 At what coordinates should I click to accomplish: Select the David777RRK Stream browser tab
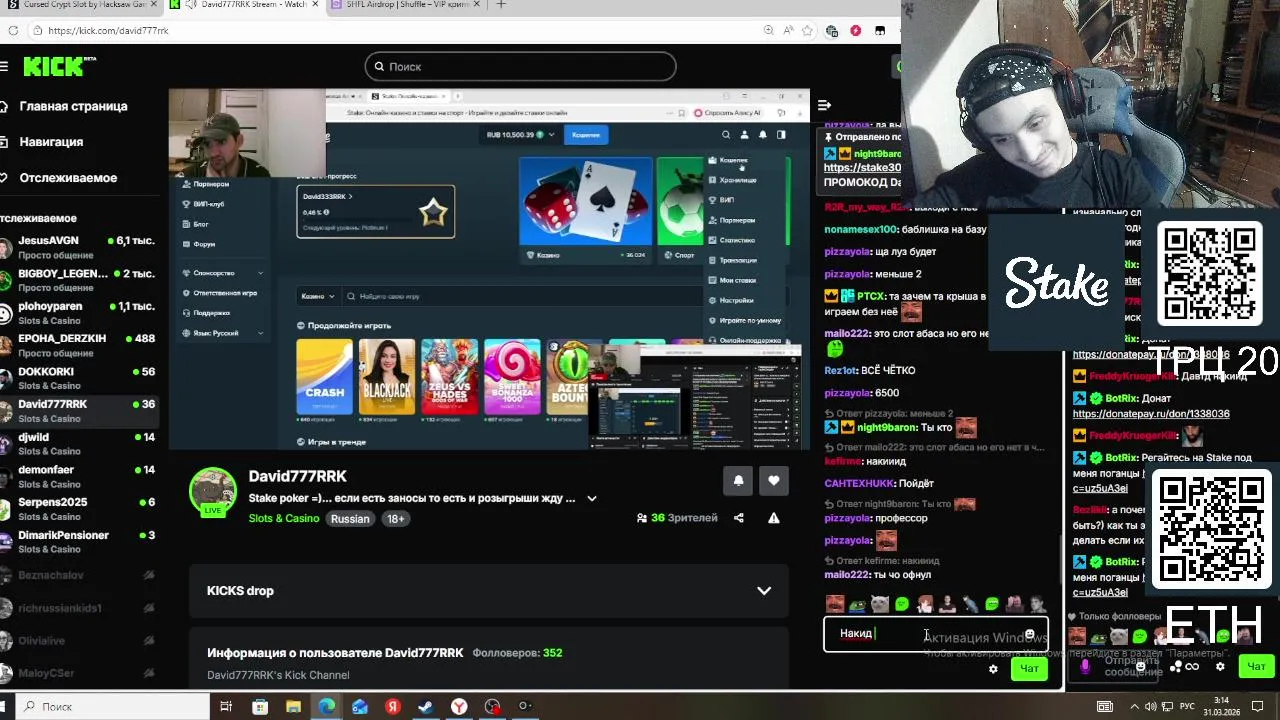click(x=243, y=5)
